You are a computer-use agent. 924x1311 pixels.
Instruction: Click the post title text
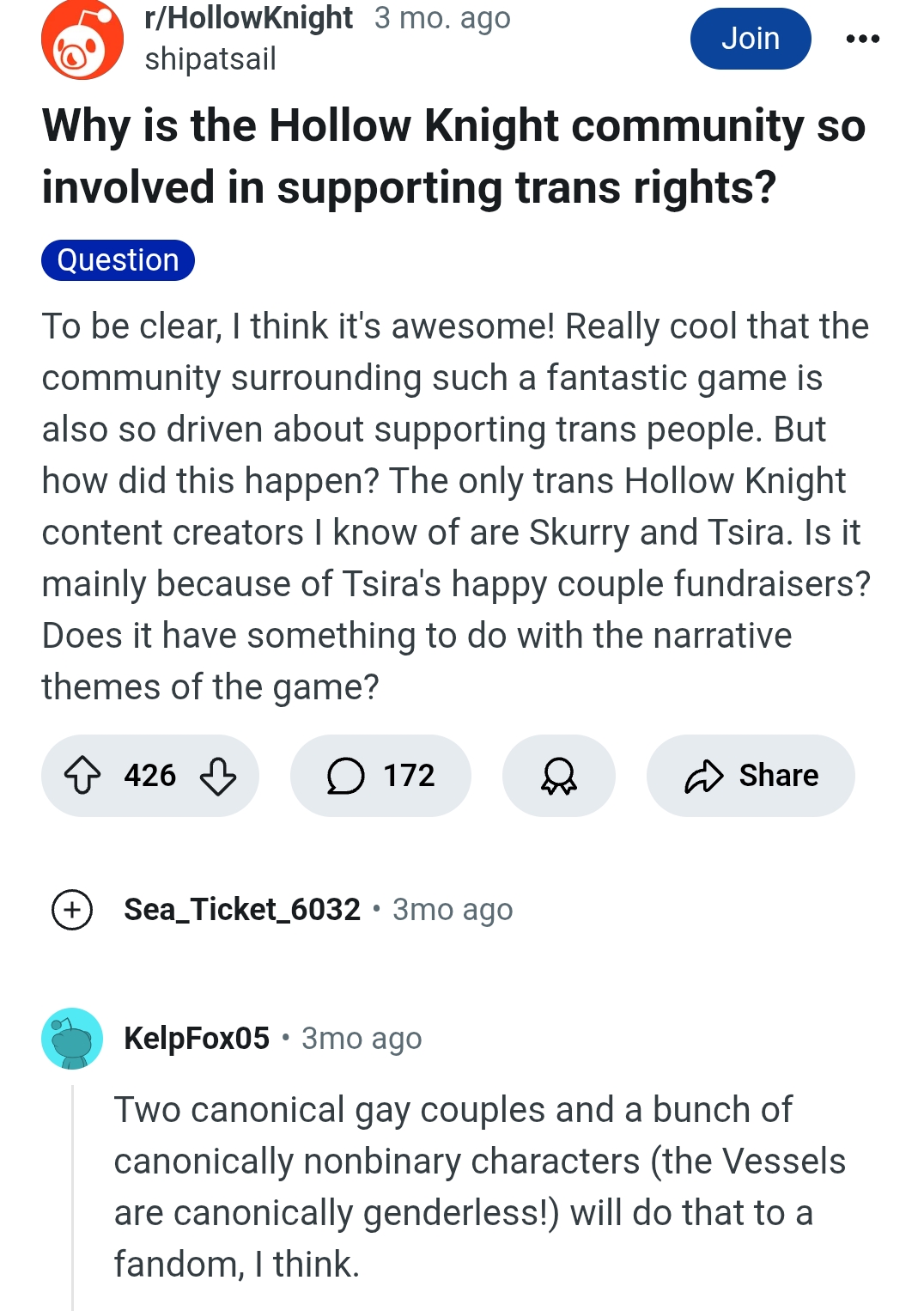pyautogui.click(x=453, y=156)
